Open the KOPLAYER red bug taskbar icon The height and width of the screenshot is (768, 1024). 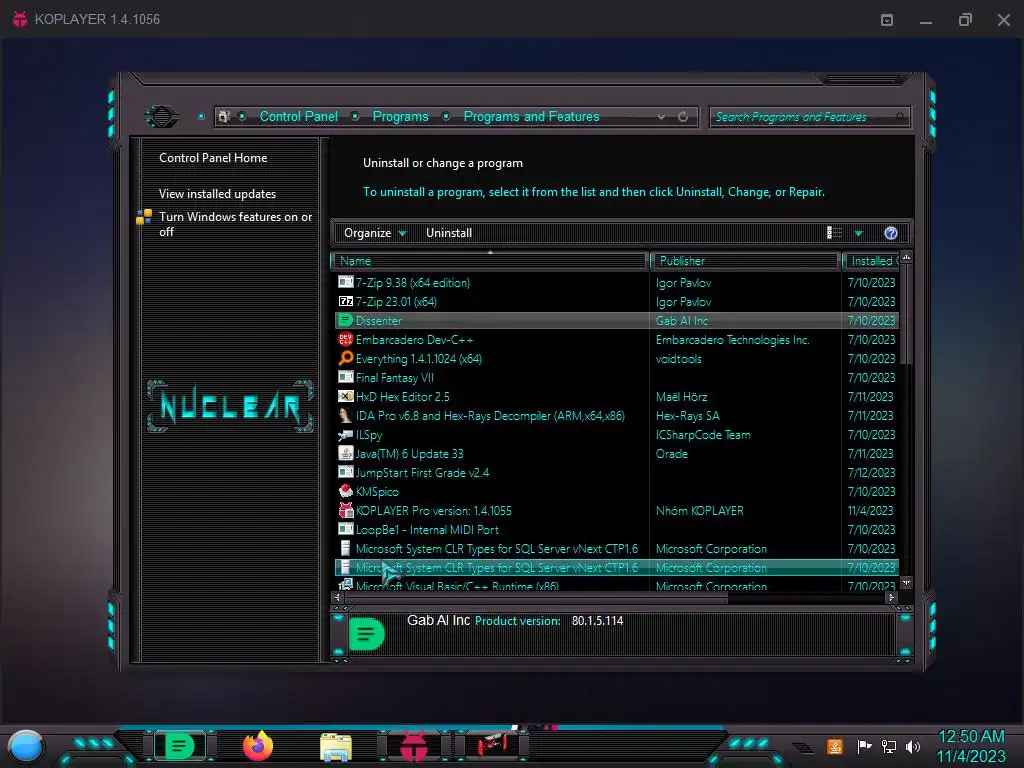(x=413, y=746)
